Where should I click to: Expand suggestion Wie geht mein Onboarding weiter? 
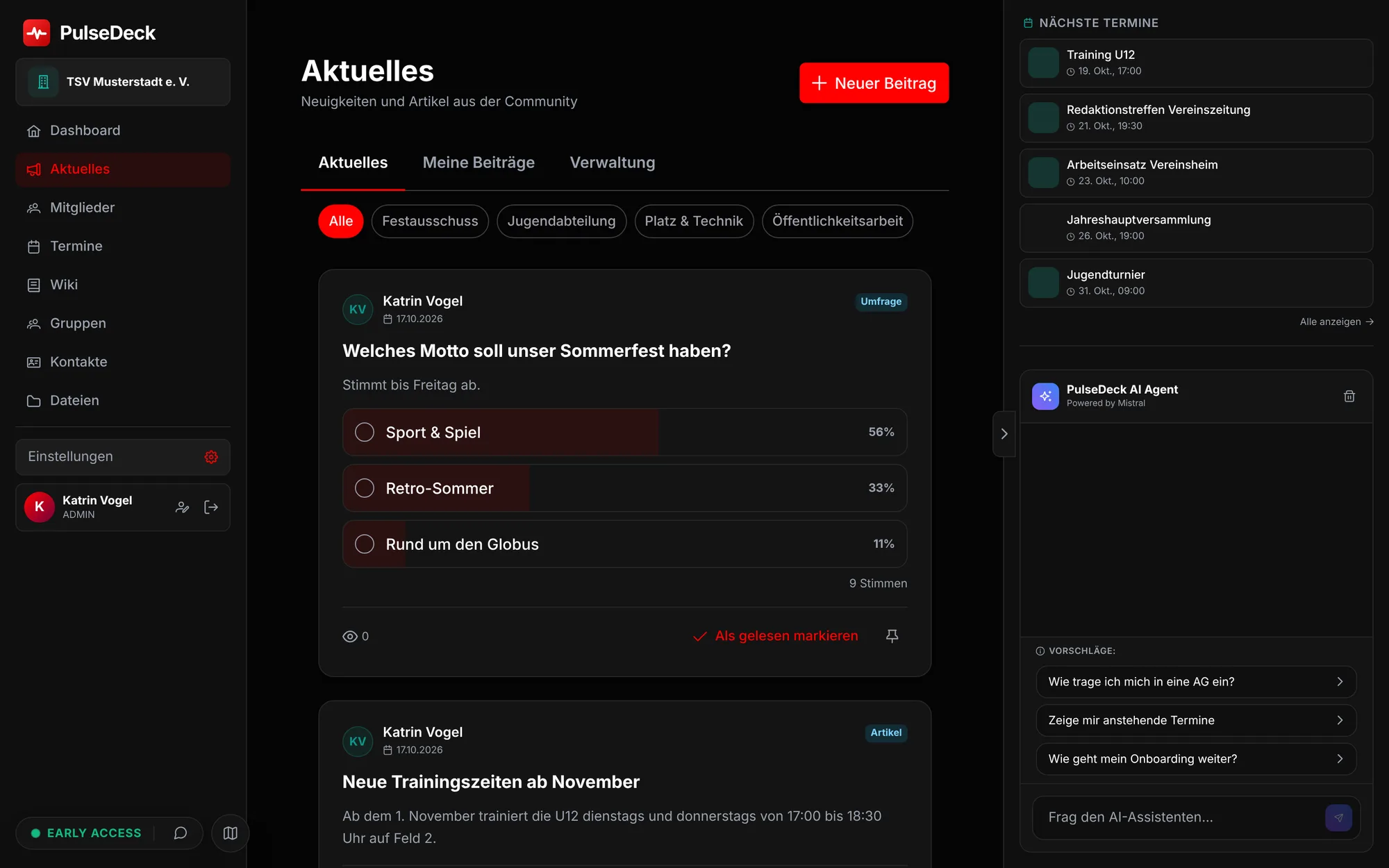(x=1196, y=759)
